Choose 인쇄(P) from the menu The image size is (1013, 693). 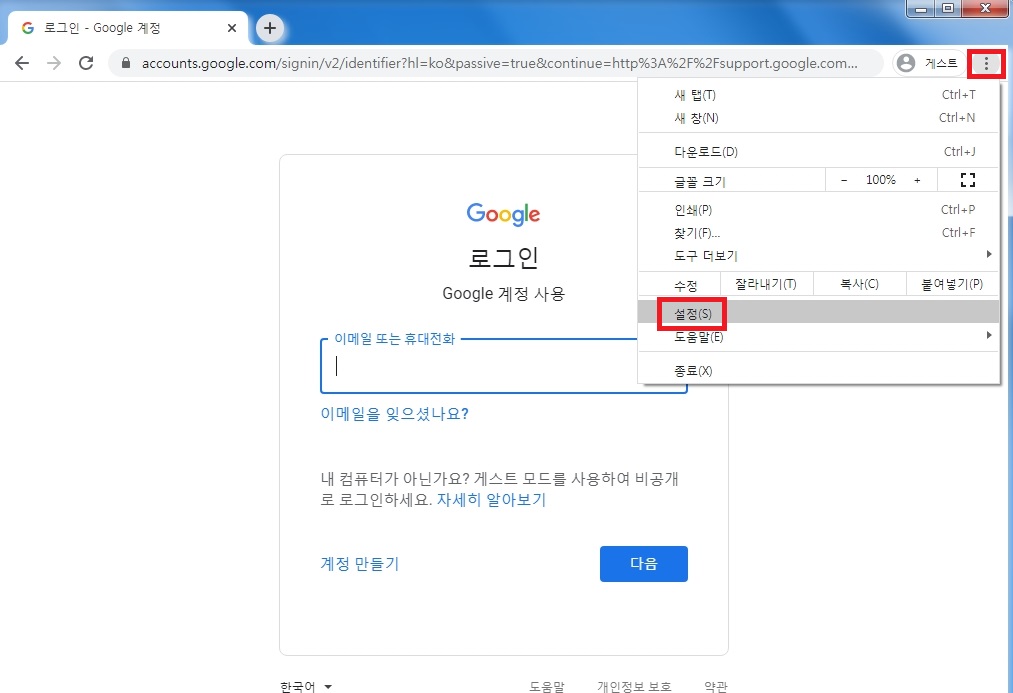[x=819, y=210]
